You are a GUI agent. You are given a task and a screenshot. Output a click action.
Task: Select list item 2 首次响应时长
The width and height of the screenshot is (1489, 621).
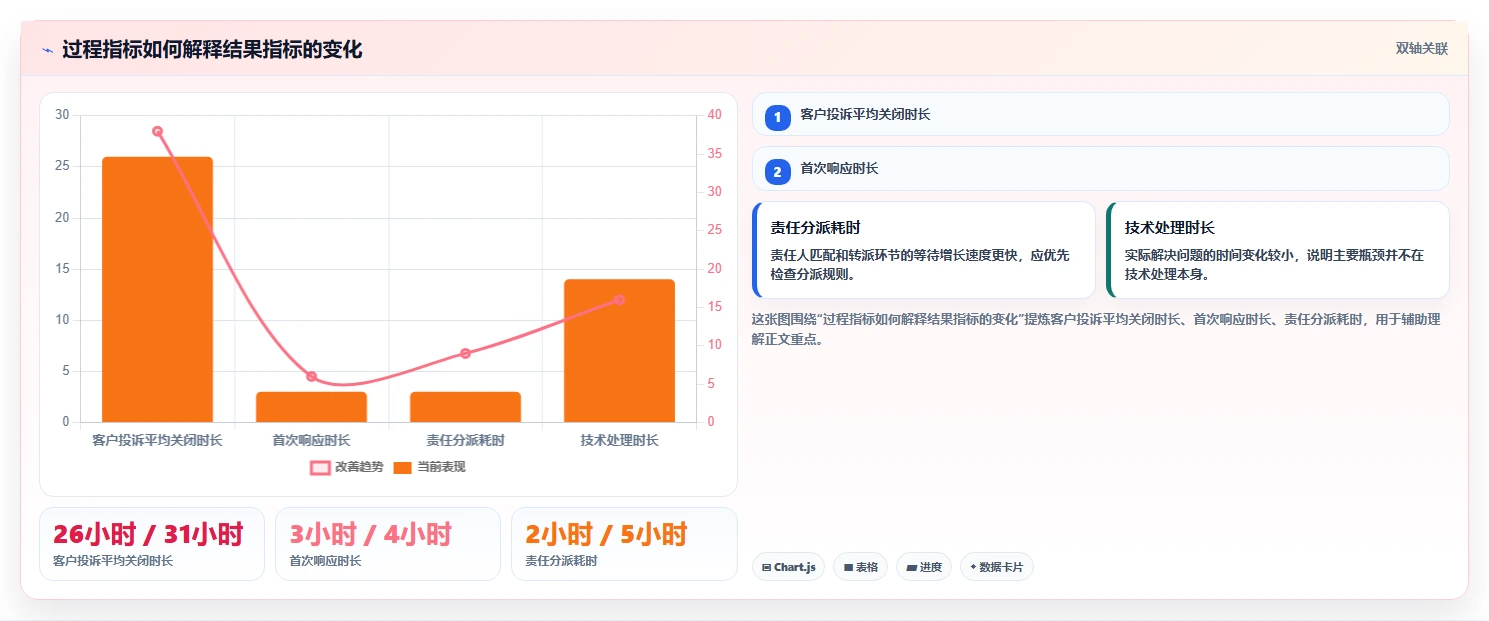1100,168
